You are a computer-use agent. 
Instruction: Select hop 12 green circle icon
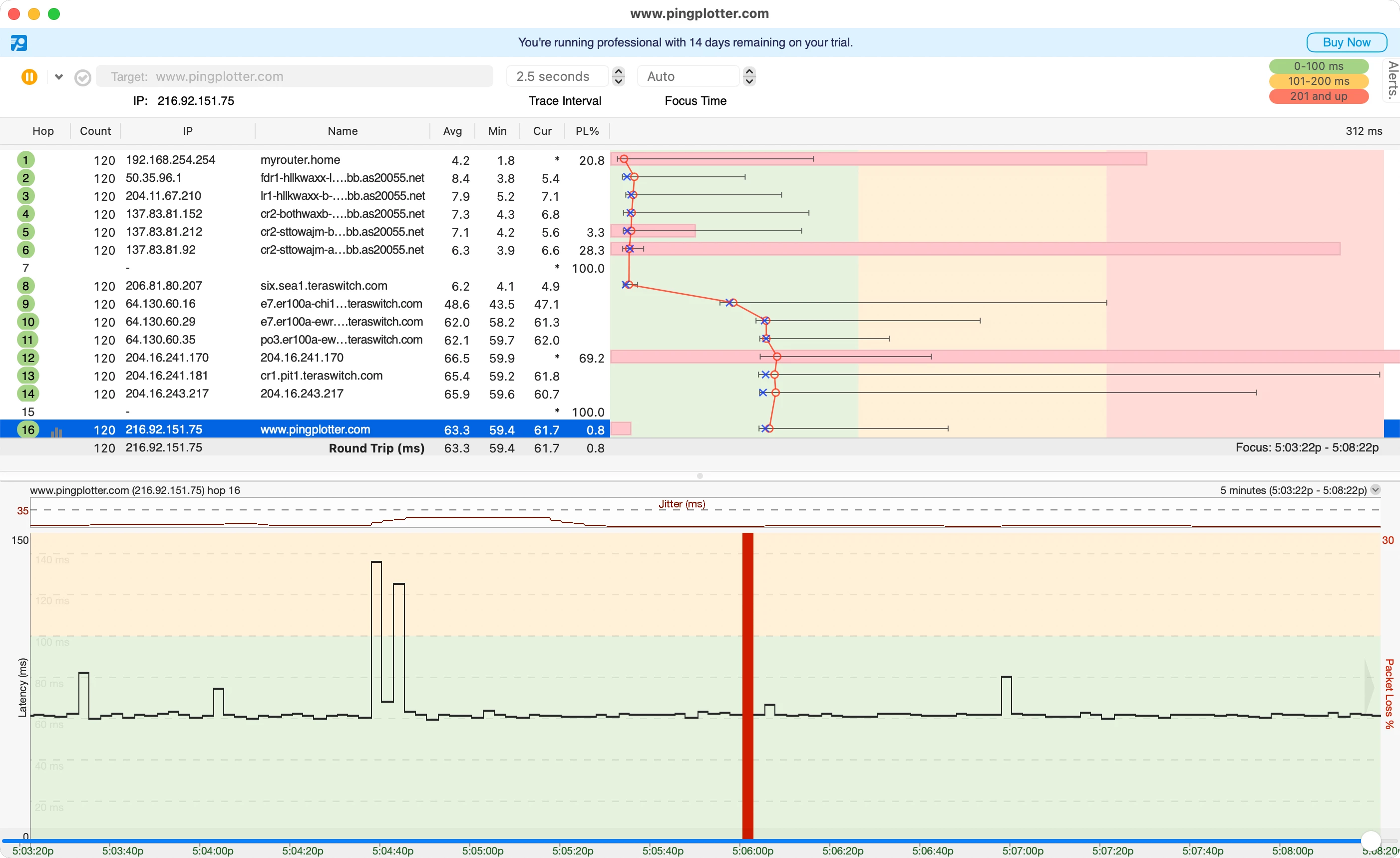point(28,358)
